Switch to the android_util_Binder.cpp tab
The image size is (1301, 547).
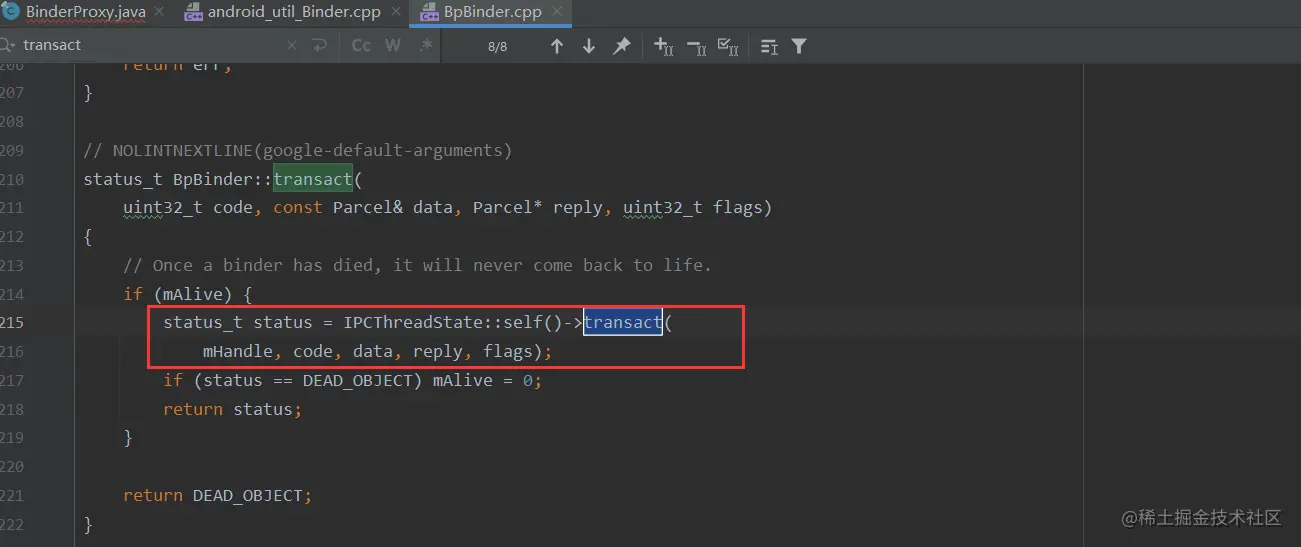tap(294, 12)
